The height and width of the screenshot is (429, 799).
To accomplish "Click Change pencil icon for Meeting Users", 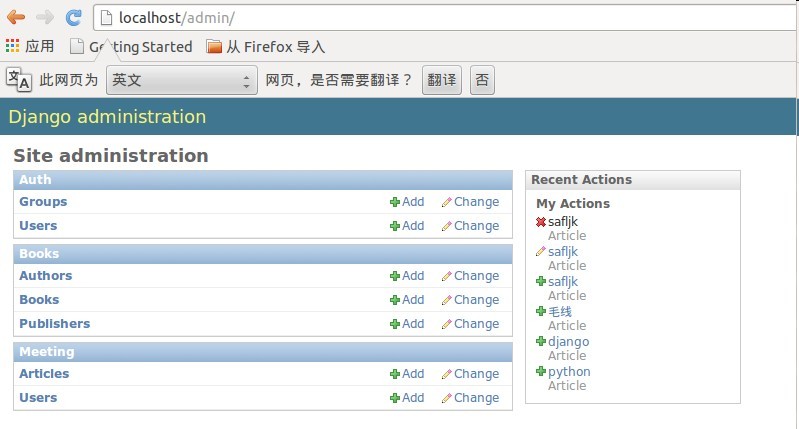I will pyautogui.click(x=446, y=398).
